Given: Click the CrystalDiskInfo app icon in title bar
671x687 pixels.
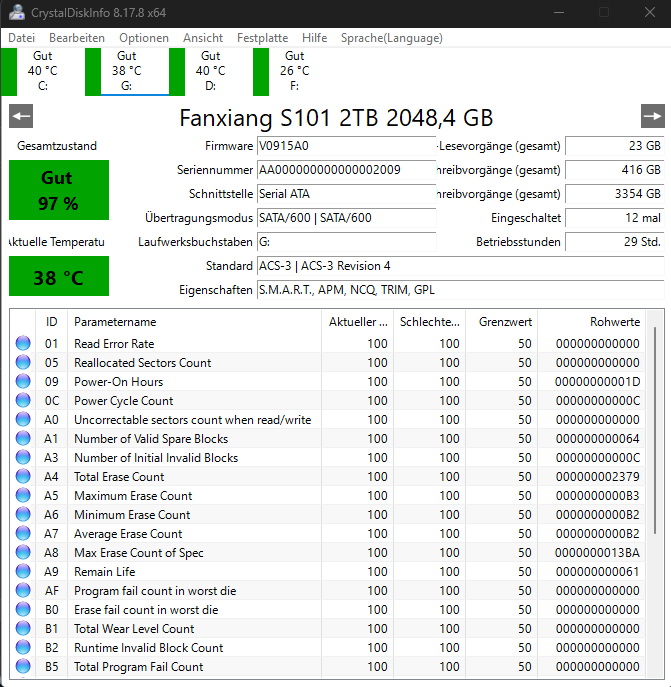Looking at the screenshot, I should click(x=17, y=12).
